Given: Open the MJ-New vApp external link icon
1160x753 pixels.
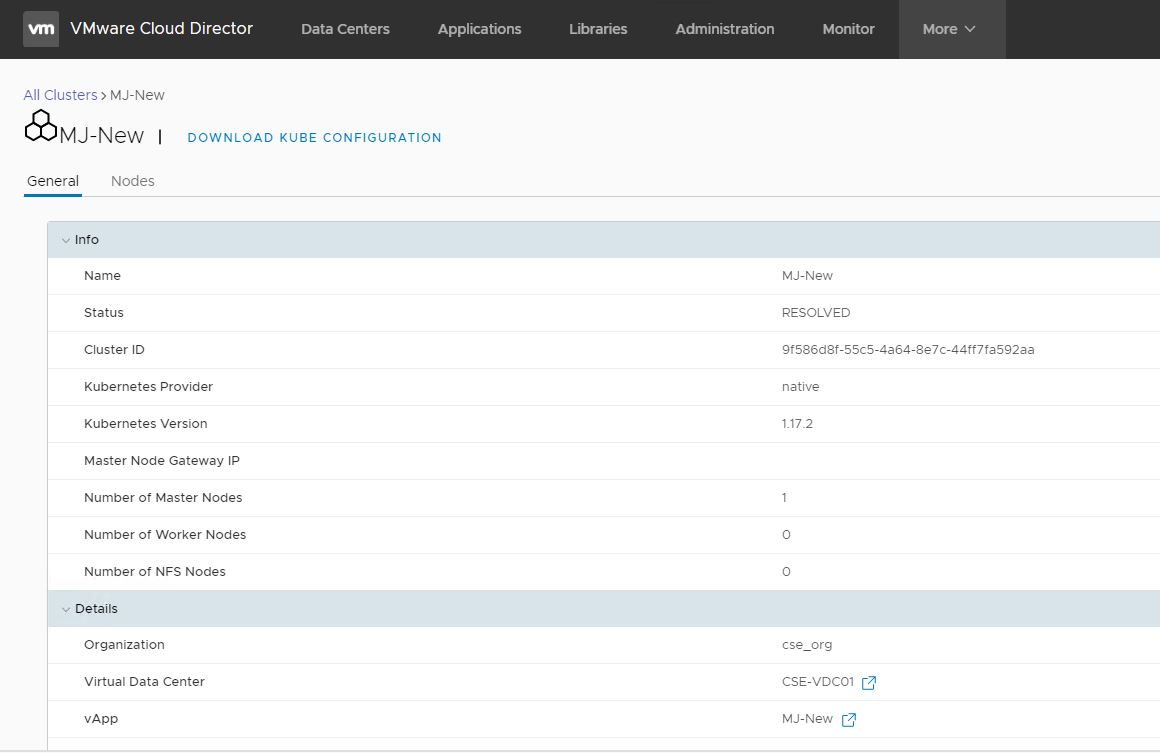Looking at the screenshot, I should (x=848, y=719).
